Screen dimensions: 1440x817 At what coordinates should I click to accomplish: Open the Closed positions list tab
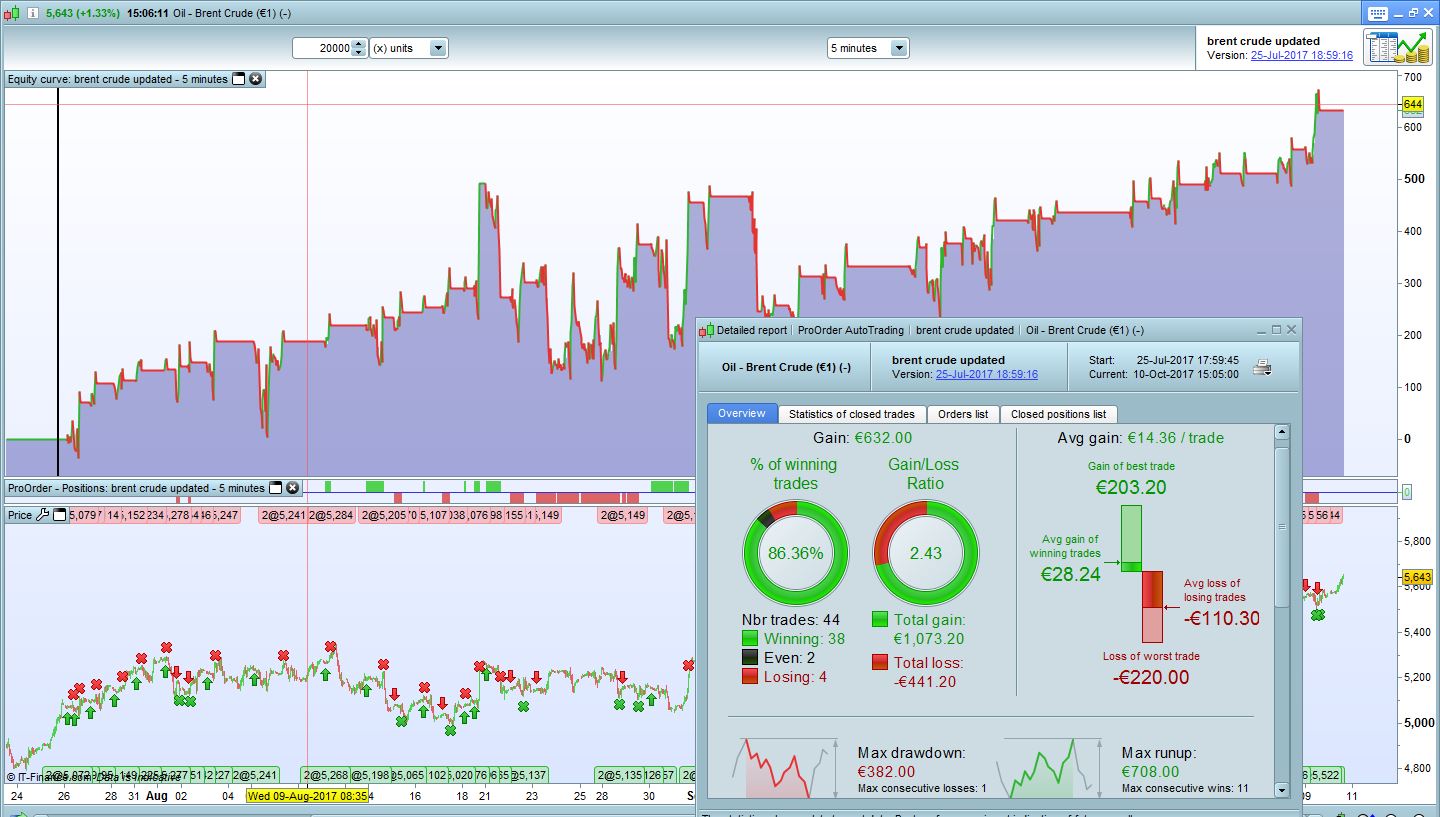pyautogui.click(x=1058, y=414)
